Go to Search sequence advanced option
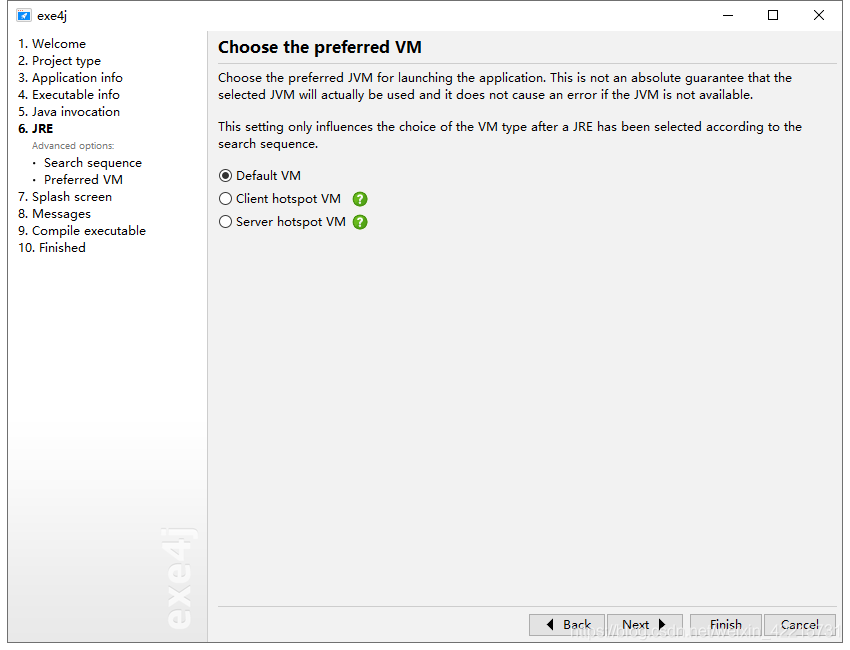The width and height of the screenshot is (850, 650). (x=93, y=163)
